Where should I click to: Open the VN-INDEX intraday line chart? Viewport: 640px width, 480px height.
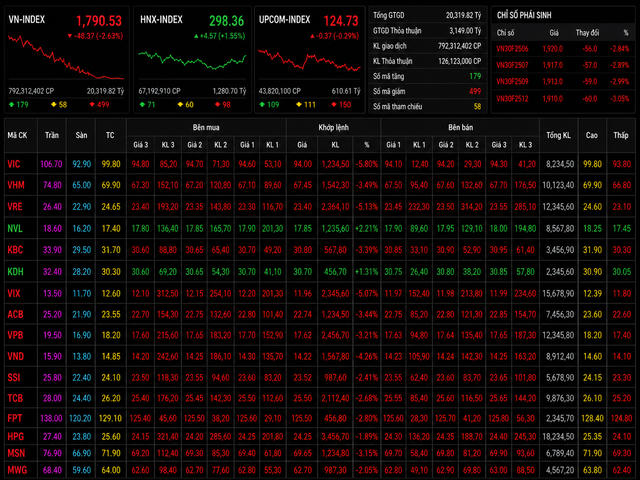pos(66,58)
